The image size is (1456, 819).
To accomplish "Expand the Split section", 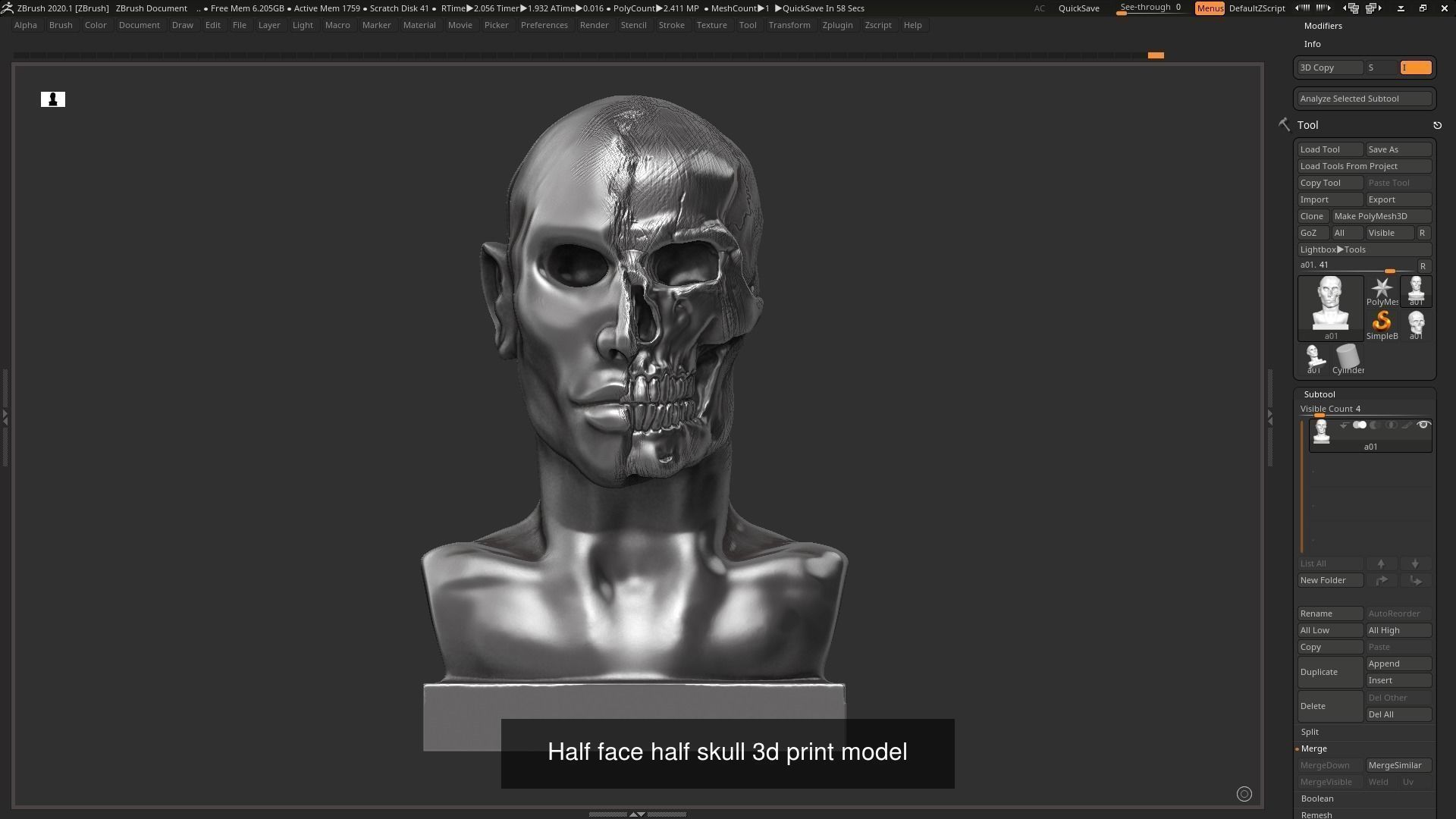I will tap(1310, 732).
